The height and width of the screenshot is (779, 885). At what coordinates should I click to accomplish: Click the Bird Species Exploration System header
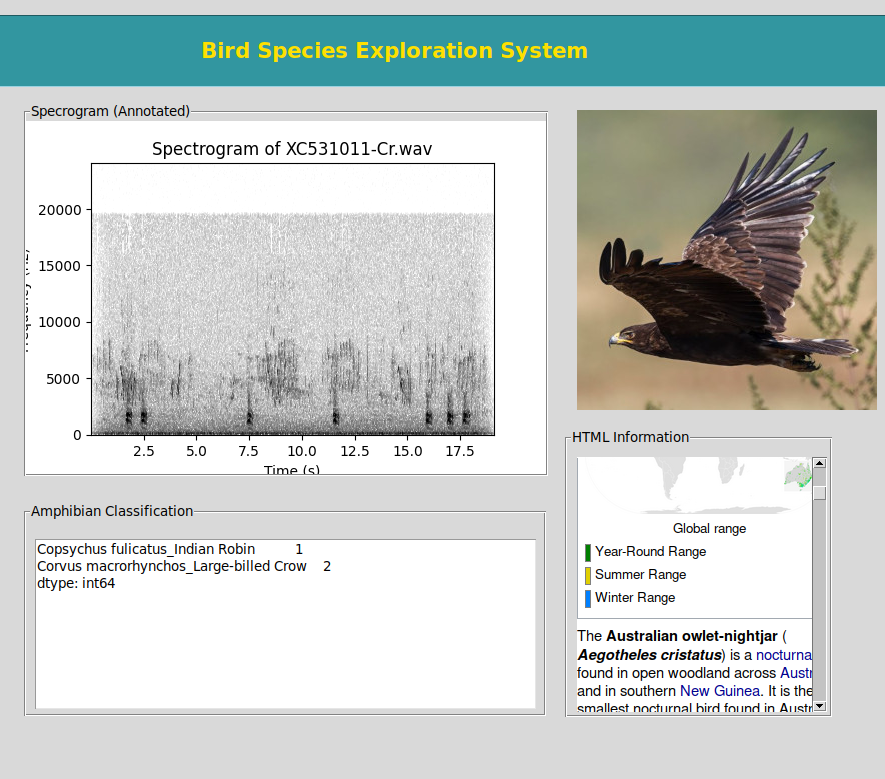pyautogui.click(x=395, y=51)
